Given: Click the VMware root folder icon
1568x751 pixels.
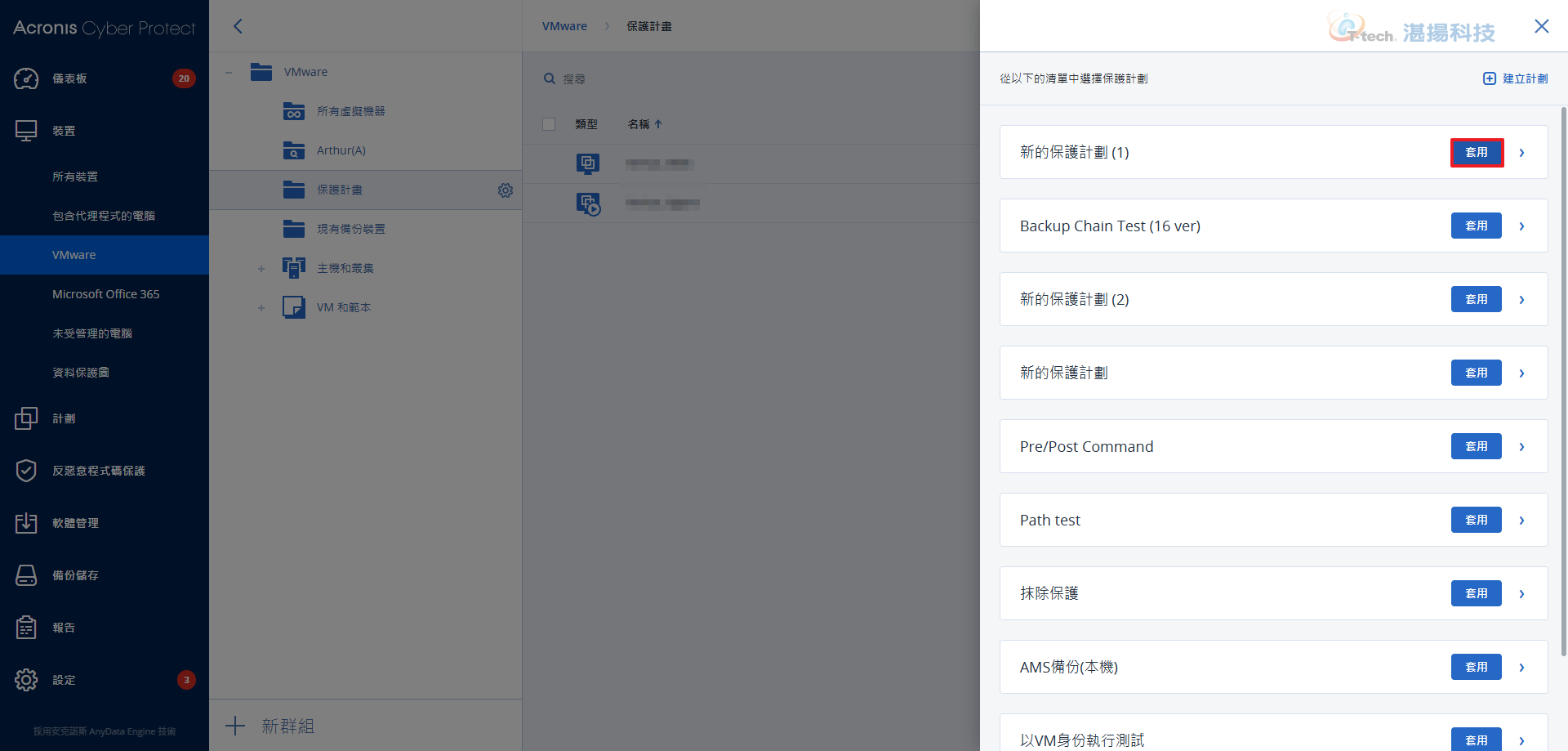Looking at the screenshot, I should pos(261,72).
